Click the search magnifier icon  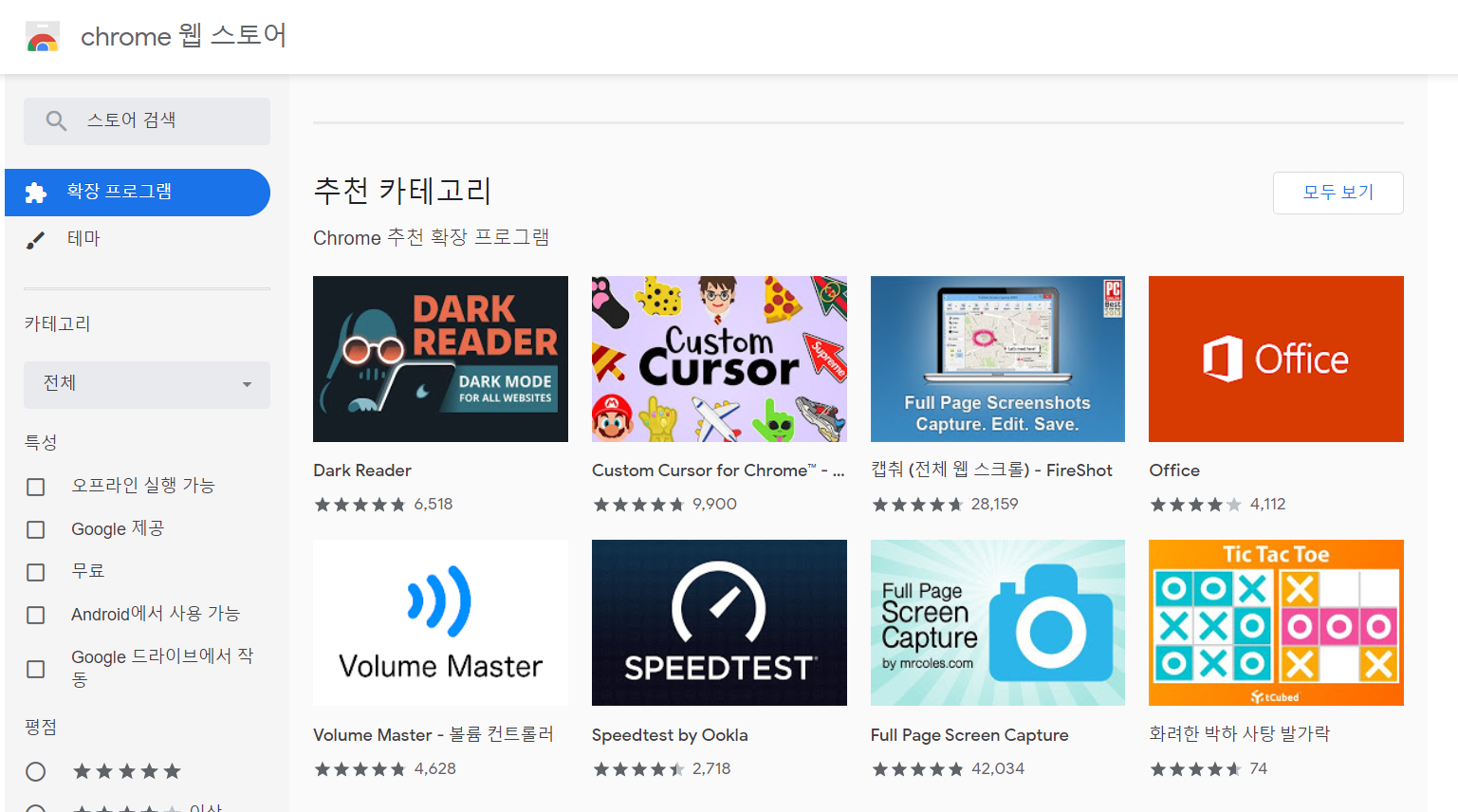(56, 120)
